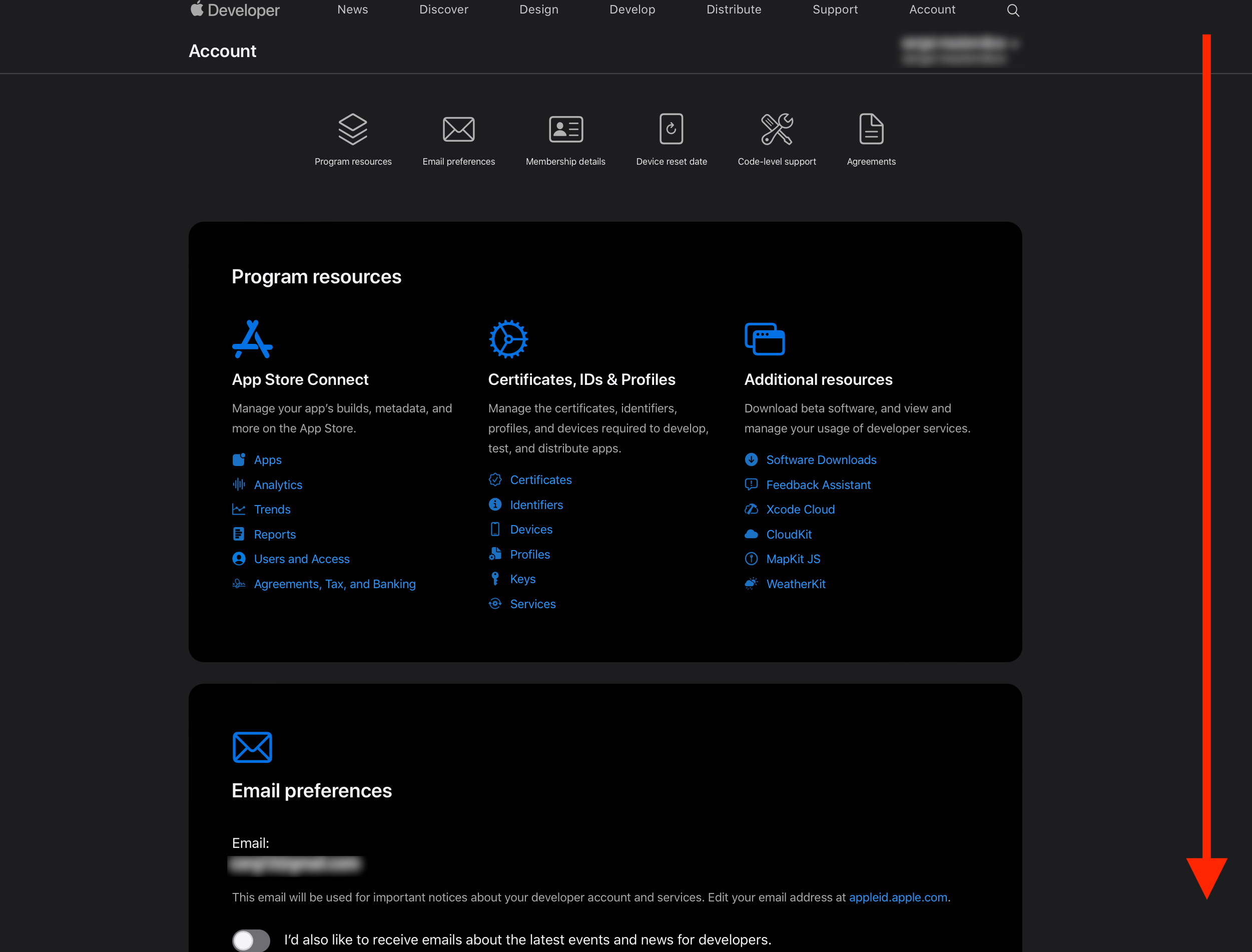Viewport: 1252px width, 952px height.
Task: Click the Program resources layers icon
Action: click(x=353, y=129)
